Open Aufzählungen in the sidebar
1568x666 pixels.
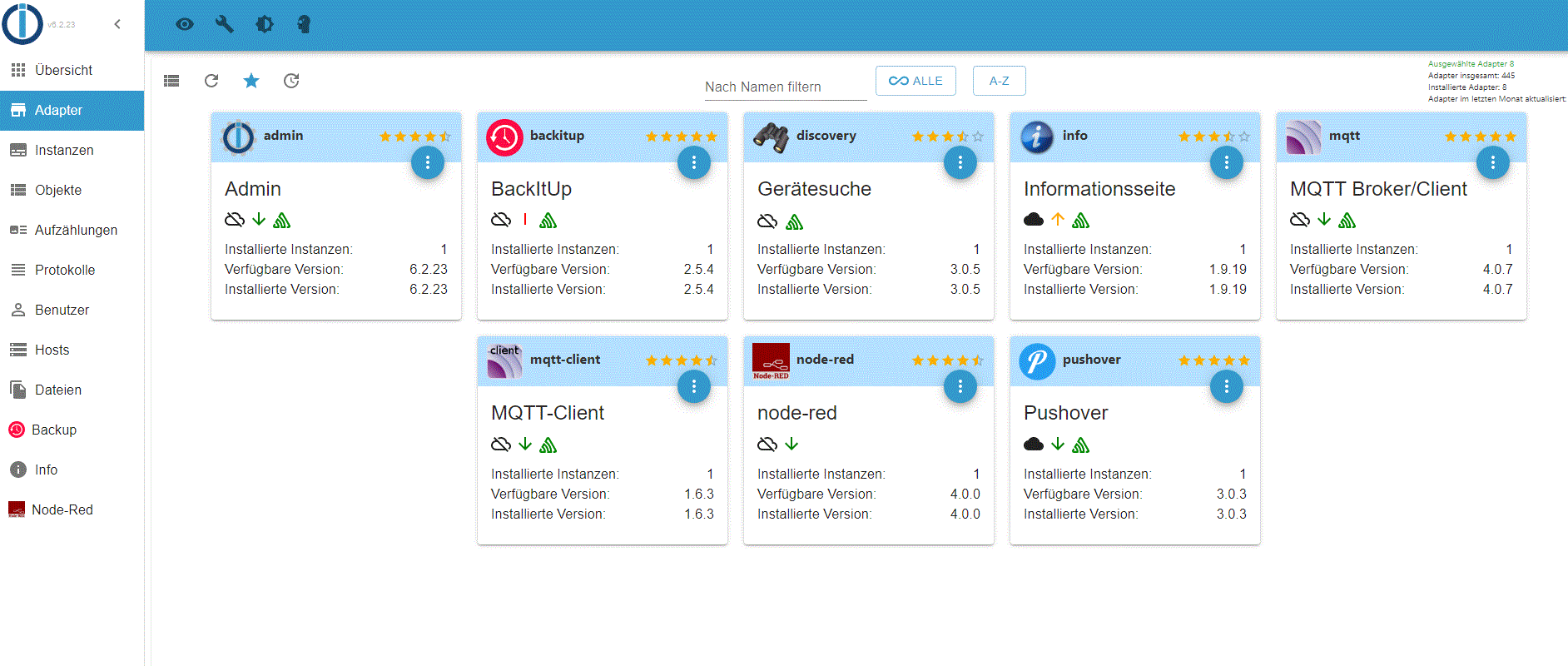tap(72, 230)
